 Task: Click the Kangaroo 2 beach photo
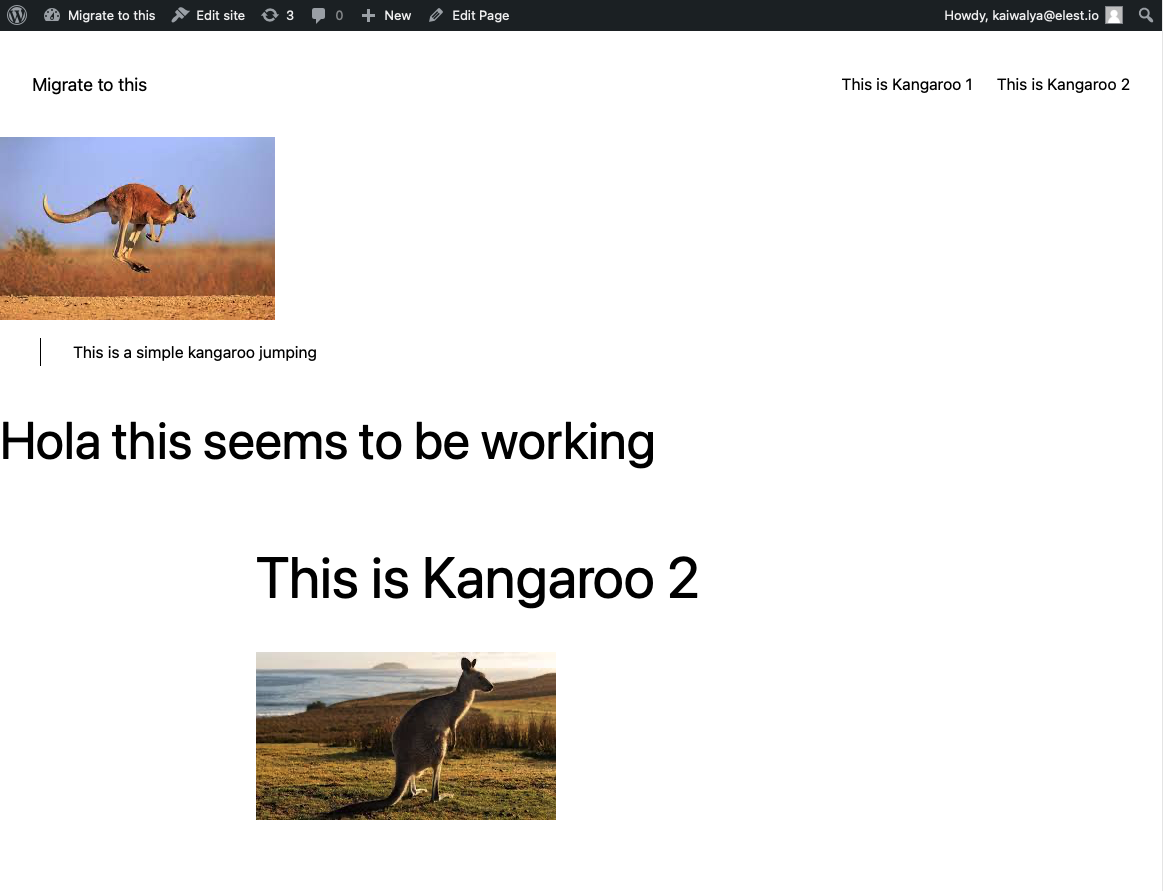click(x=405, y=736)
